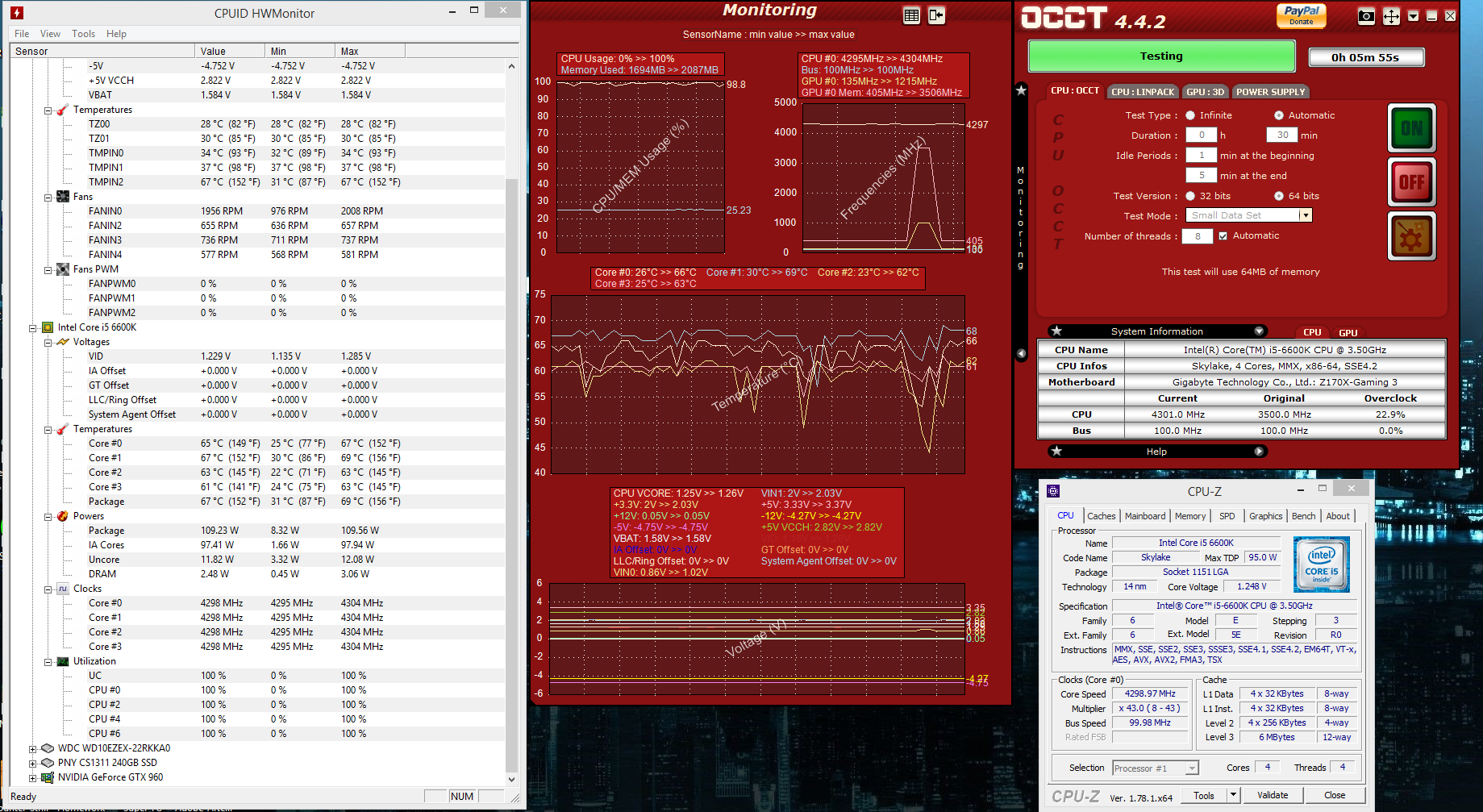1483x812 pixels.
Task: Click the Clocks icon in HWMonitor tree
Action: 63,589
